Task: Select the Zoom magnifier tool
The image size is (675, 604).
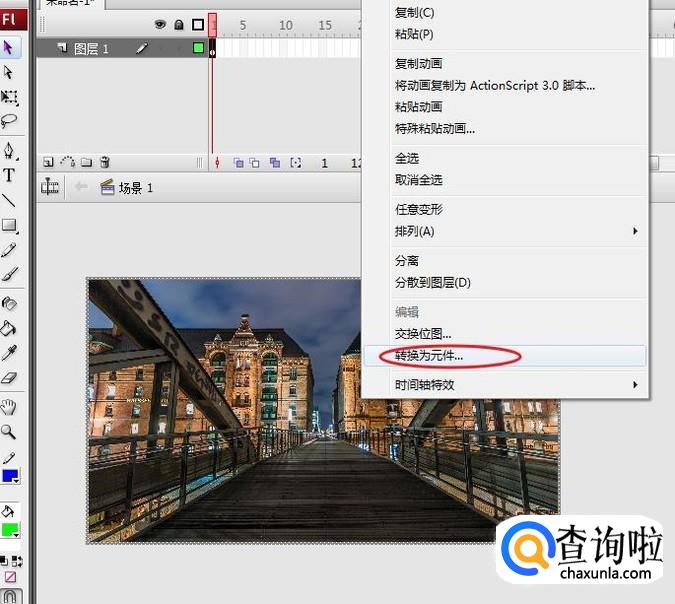Action: [8, 431]
